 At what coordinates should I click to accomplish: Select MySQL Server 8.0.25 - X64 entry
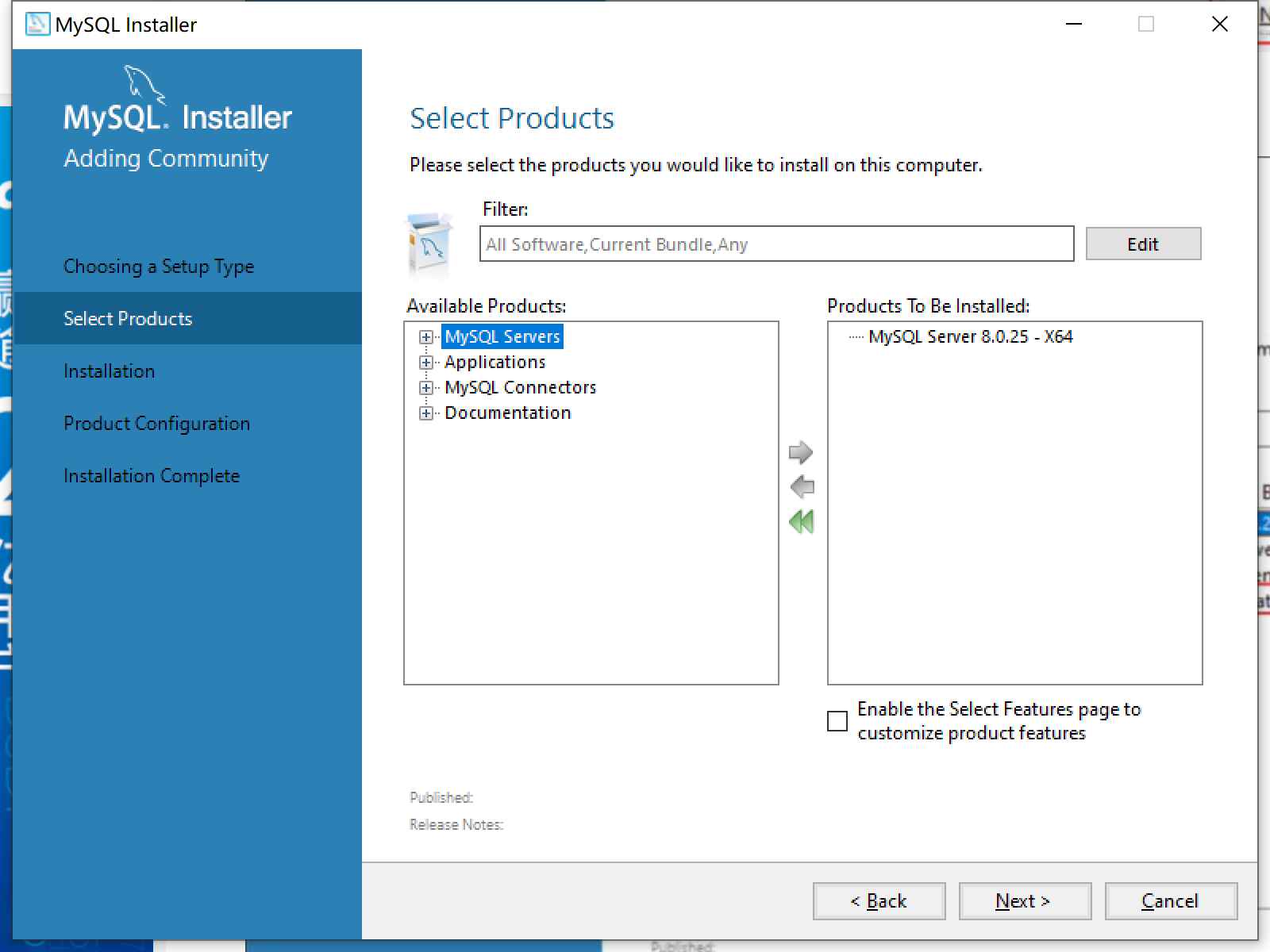971,336
